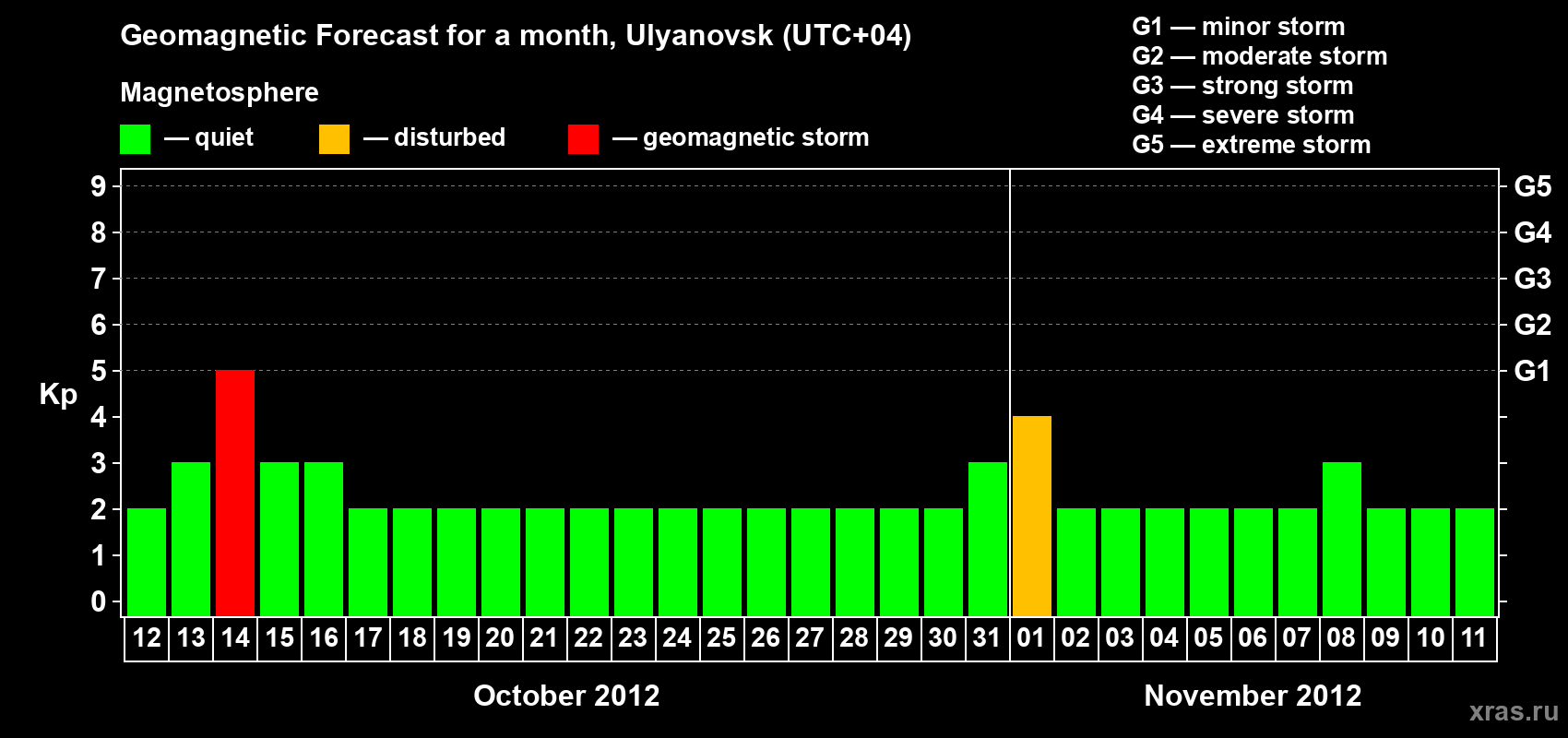Click the Kp axis value 5
This screenshot has width=1568, height=738.
[98, 371]
